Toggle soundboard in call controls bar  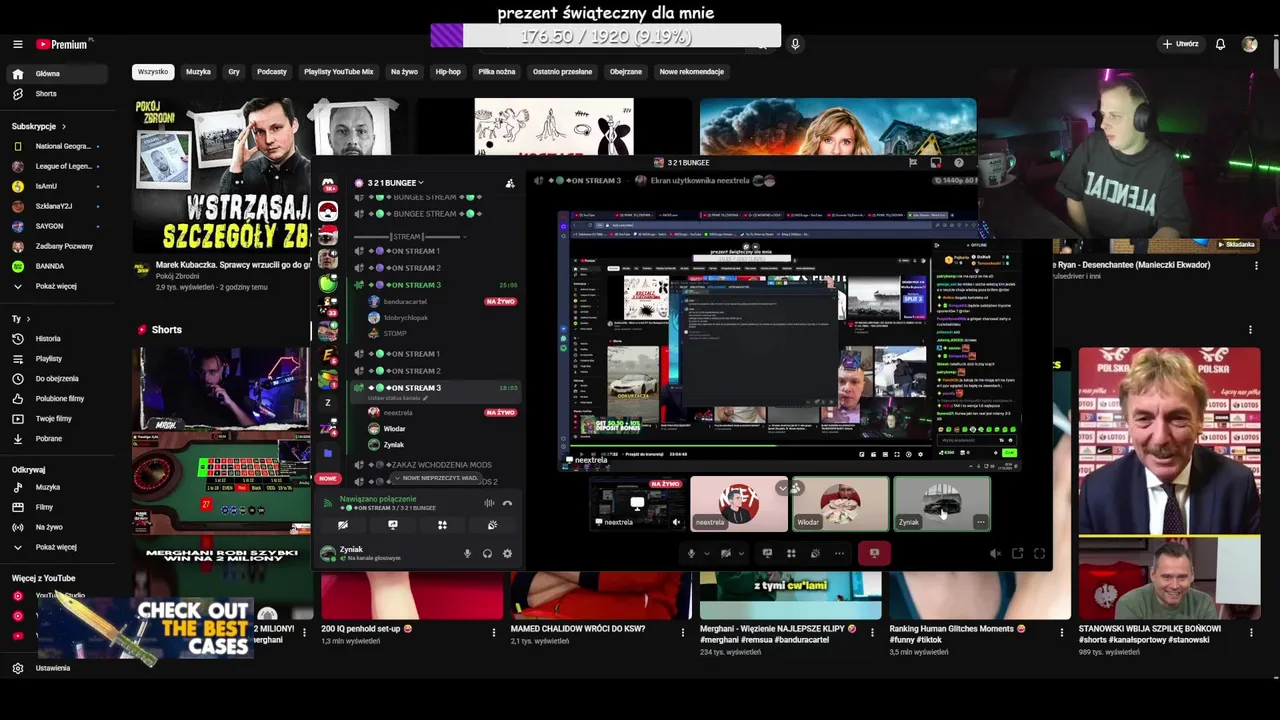(815, 553)
